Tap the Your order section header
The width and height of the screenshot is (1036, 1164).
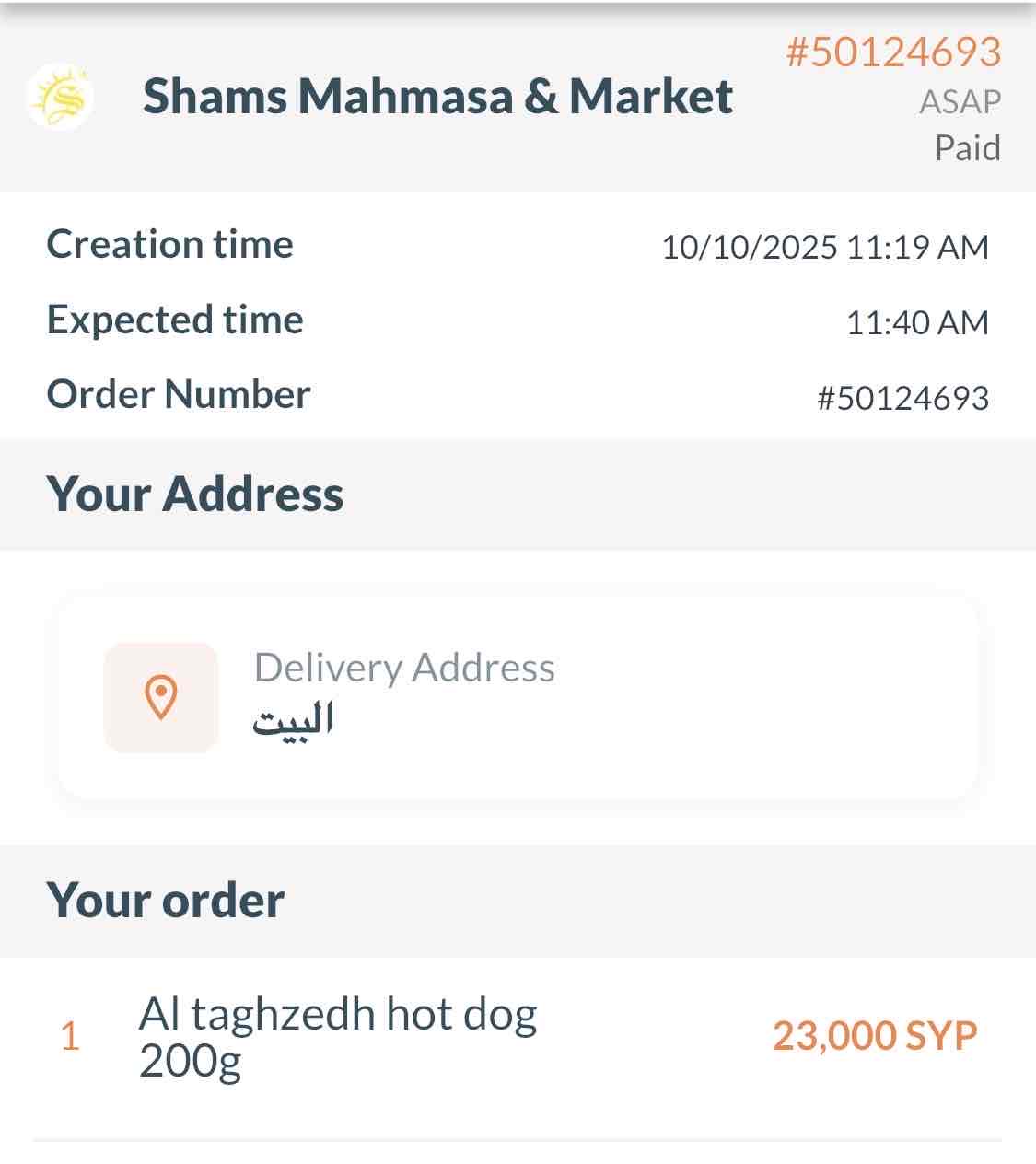coord(166,901)
